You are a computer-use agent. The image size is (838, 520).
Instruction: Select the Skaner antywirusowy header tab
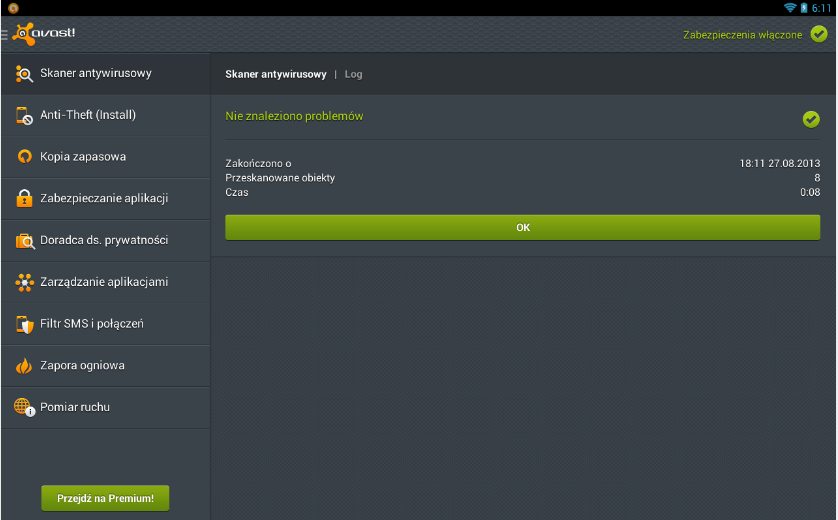[276, 75]
